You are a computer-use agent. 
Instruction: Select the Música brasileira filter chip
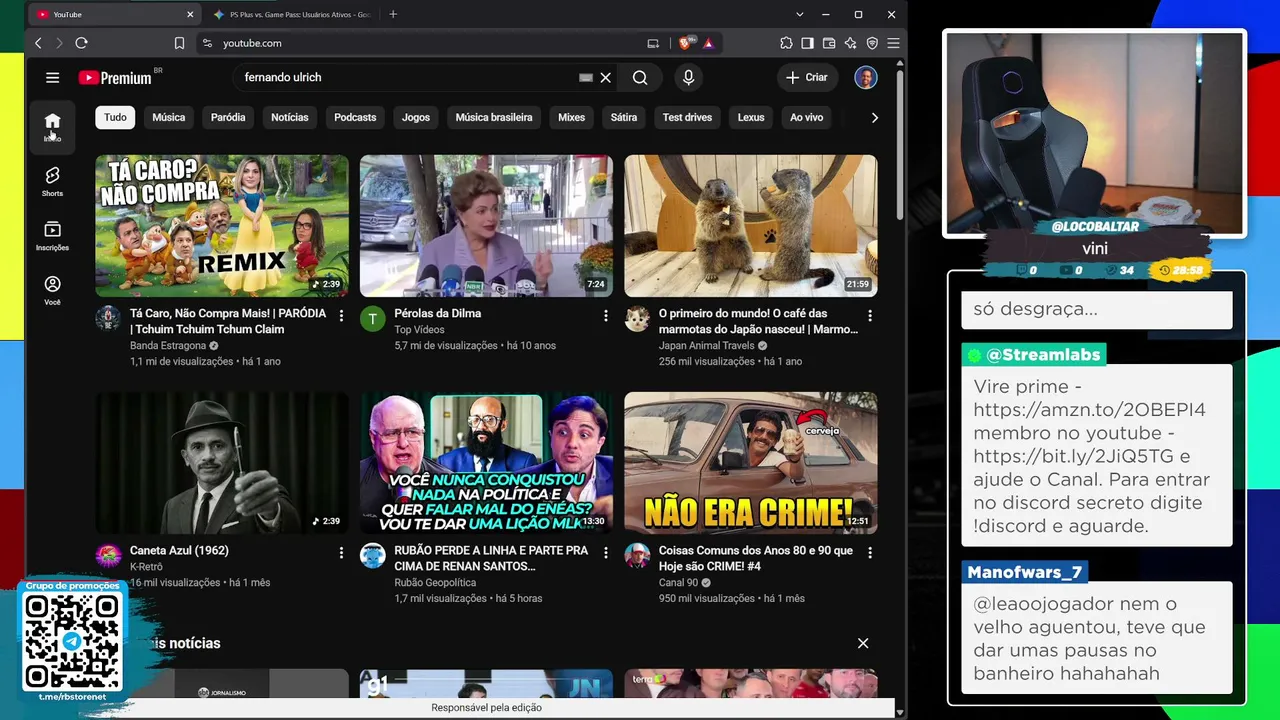coord(494,118)
